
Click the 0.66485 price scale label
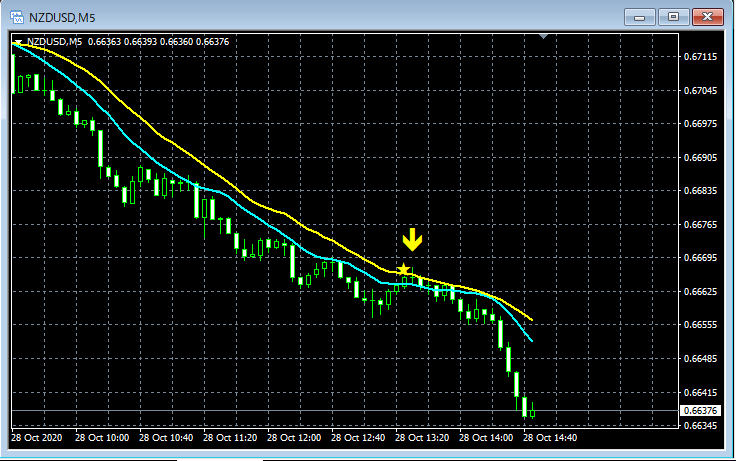coord(700,359)
